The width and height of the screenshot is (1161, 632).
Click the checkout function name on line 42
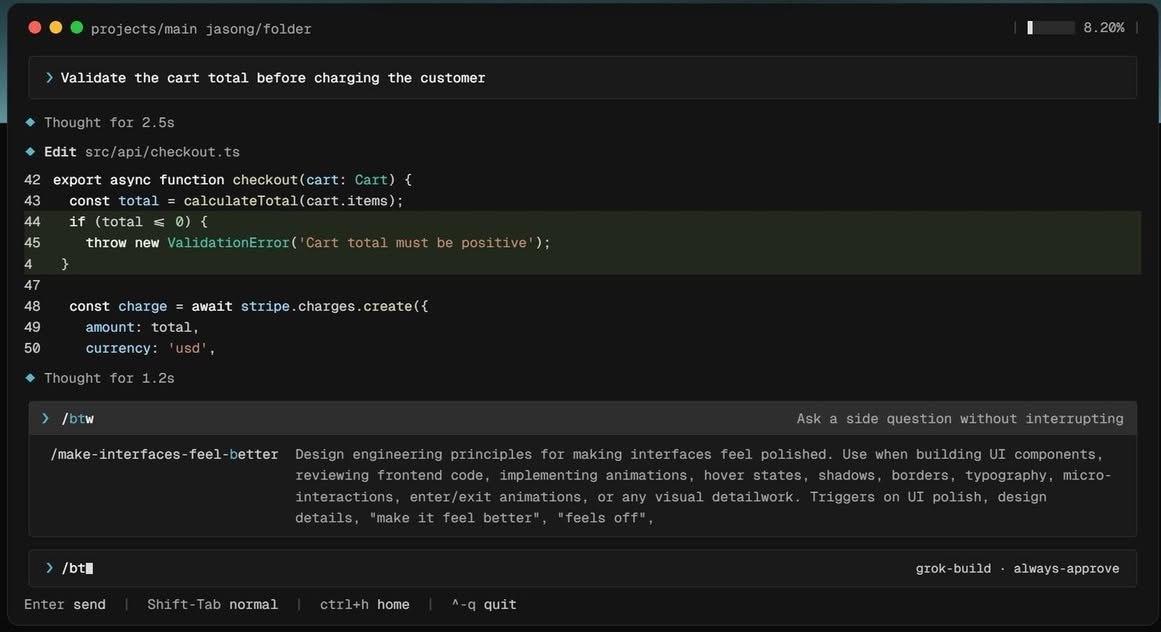pyautogui.click(x=265, y=180)
